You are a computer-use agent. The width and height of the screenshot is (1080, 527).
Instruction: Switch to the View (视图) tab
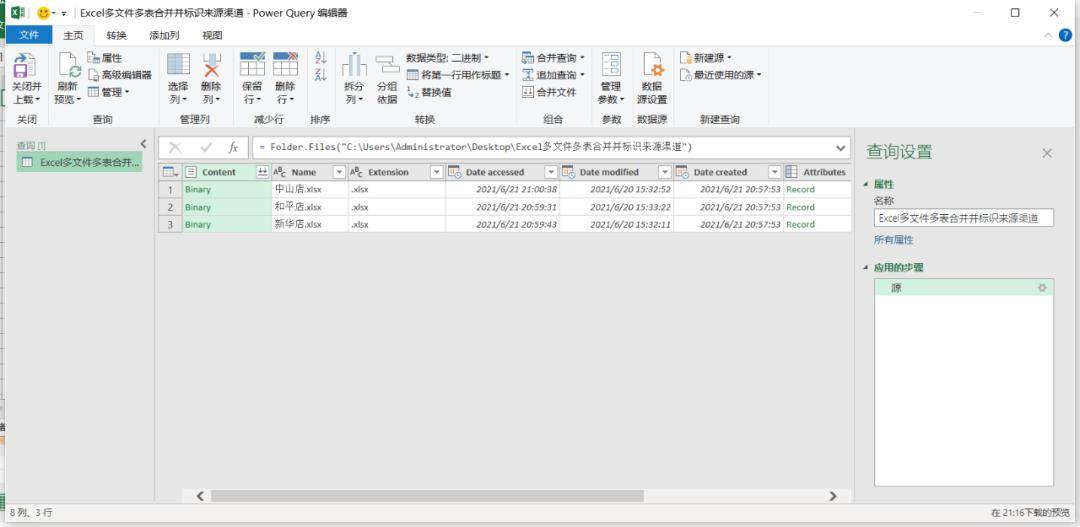tap(212, 35)
